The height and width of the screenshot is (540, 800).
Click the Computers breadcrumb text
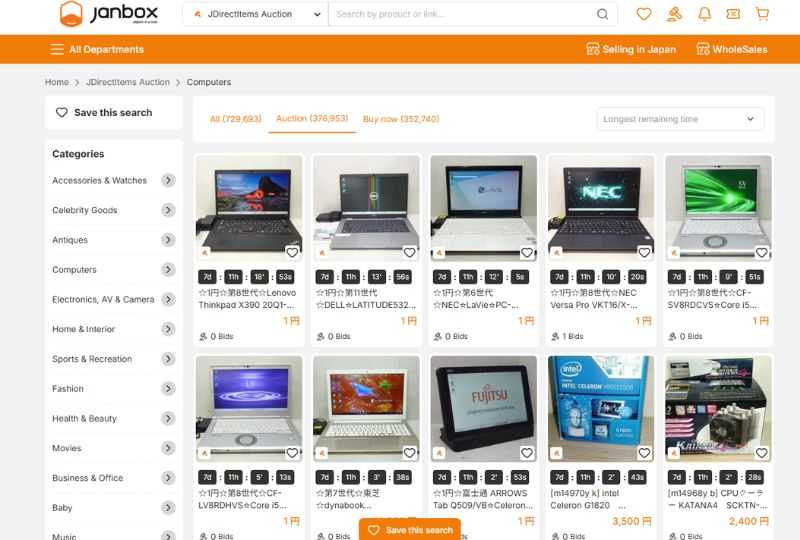[x=209, y=82]
